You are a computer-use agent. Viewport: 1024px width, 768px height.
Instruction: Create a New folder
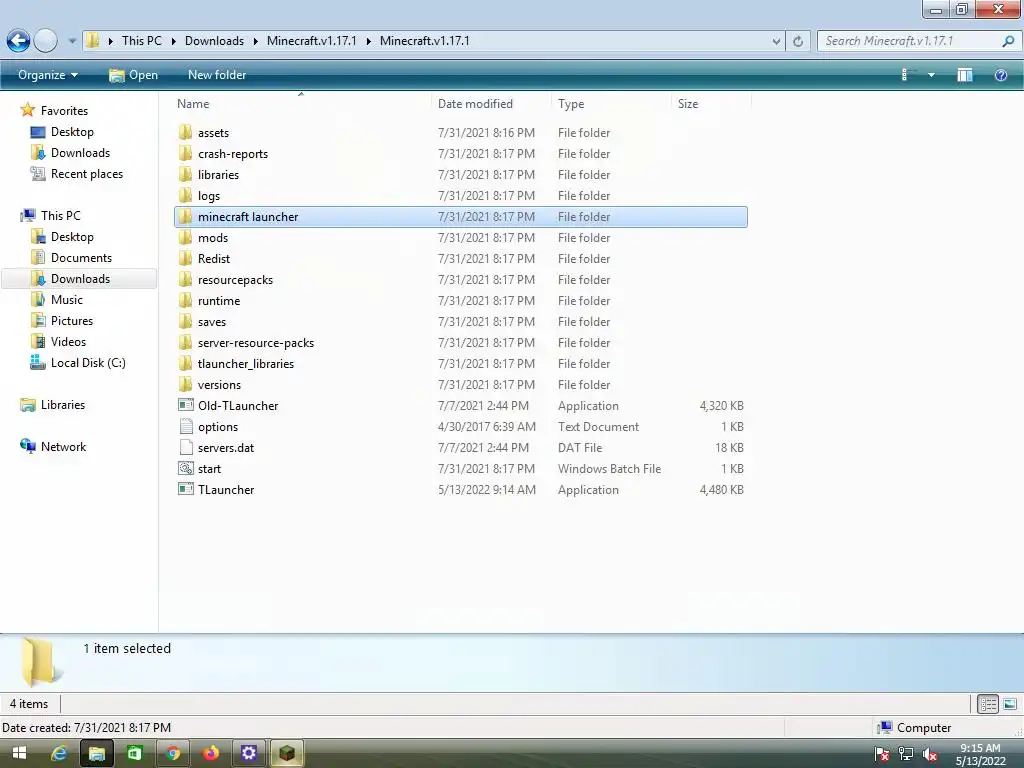(217, 75)
